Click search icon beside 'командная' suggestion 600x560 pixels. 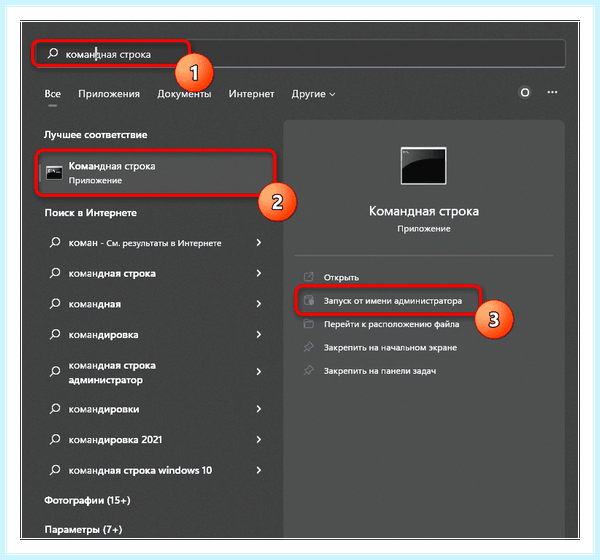pos(55,303)
